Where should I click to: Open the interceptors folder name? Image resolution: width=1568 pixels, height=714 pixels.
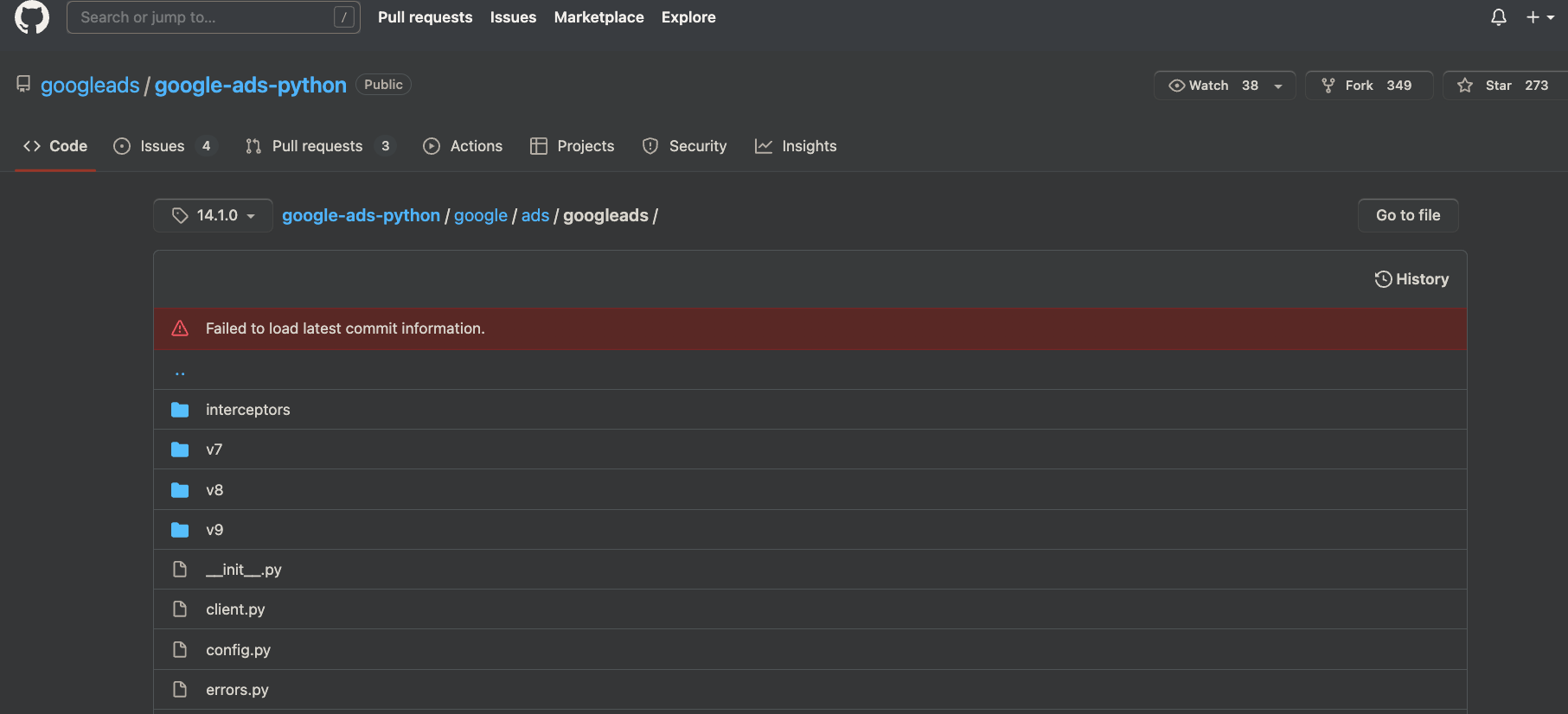pyautogui.click(x=248, y=410)
